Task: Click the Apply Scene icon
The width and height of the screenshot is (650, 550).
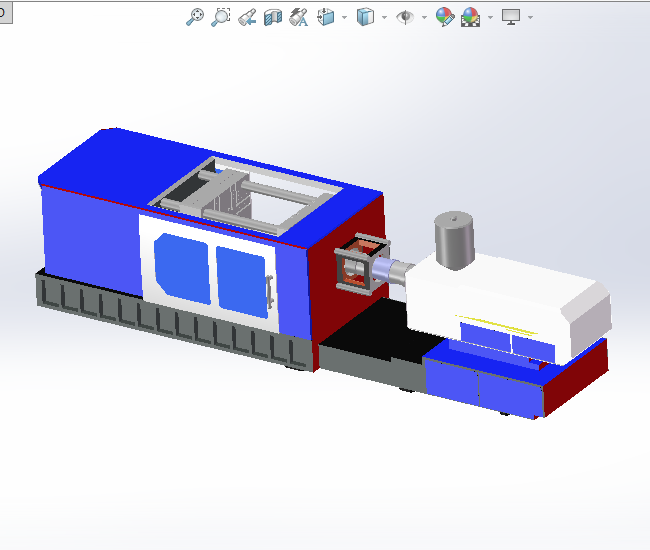Action: pos(471,17)
